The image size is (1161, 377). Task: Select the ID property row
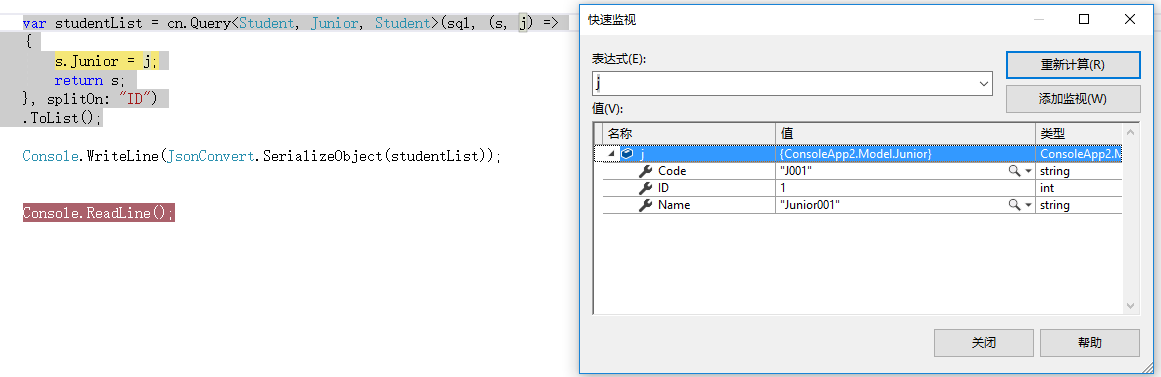[x=863, y=188]
